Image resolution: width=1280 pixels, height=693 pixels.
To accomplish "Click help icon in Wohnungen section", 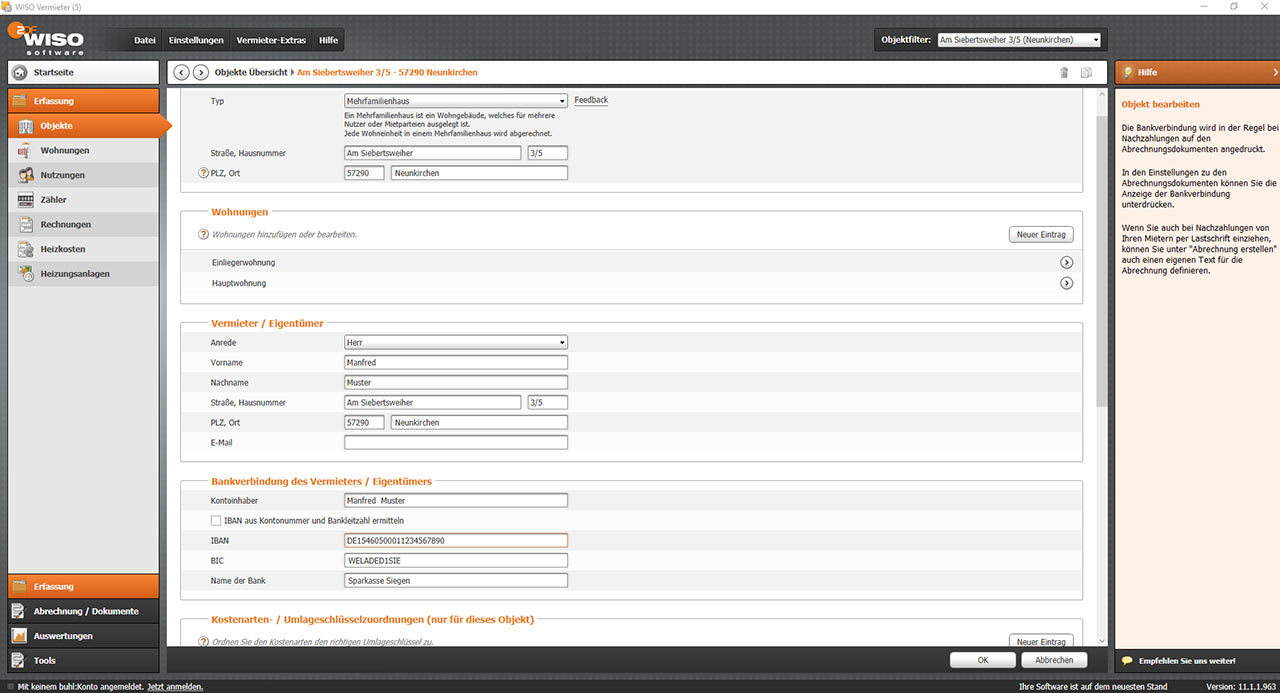I will point(204,234).
